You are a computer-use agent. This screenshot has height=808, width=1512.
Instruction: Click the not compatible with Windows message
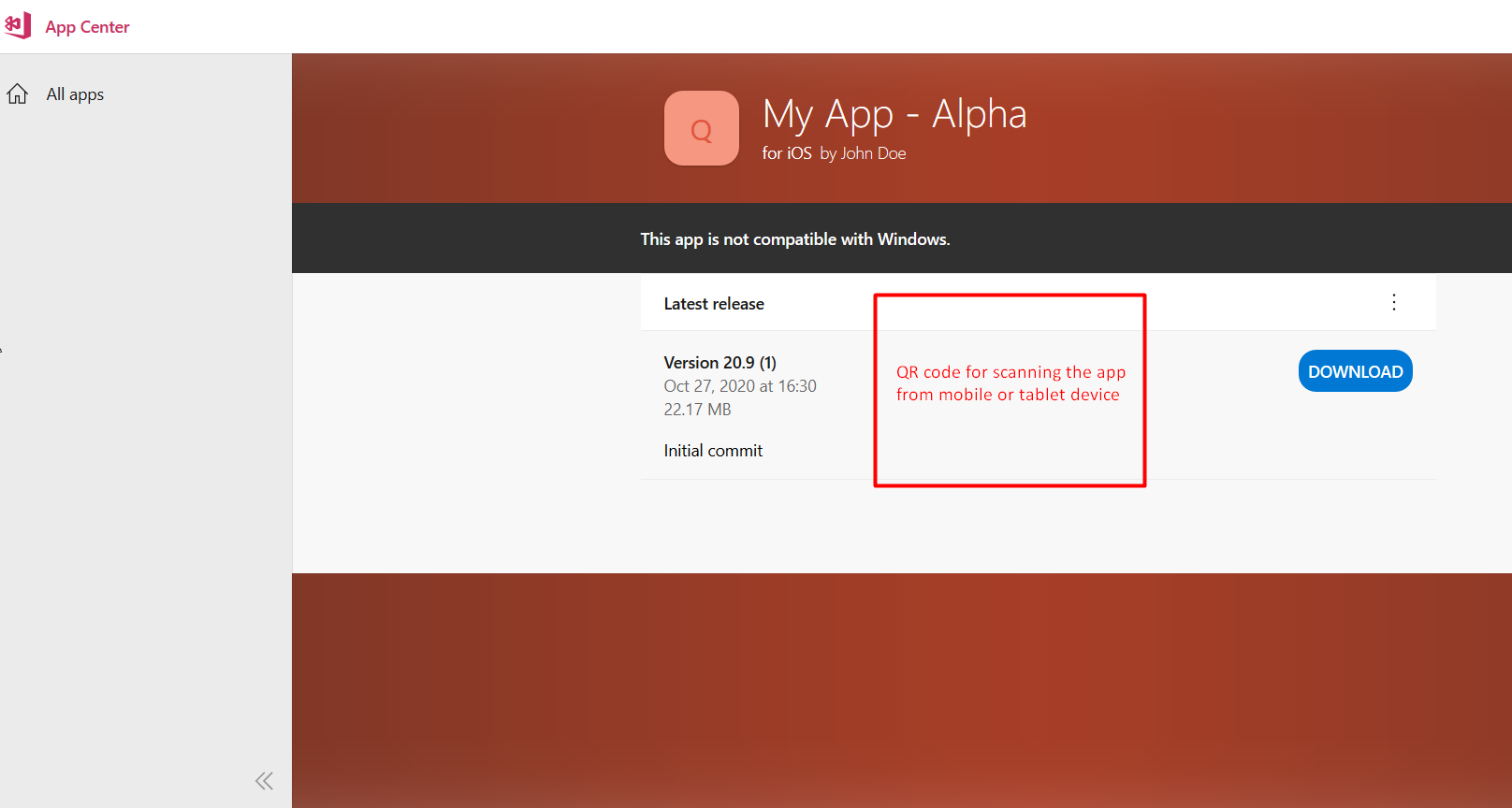795,239
